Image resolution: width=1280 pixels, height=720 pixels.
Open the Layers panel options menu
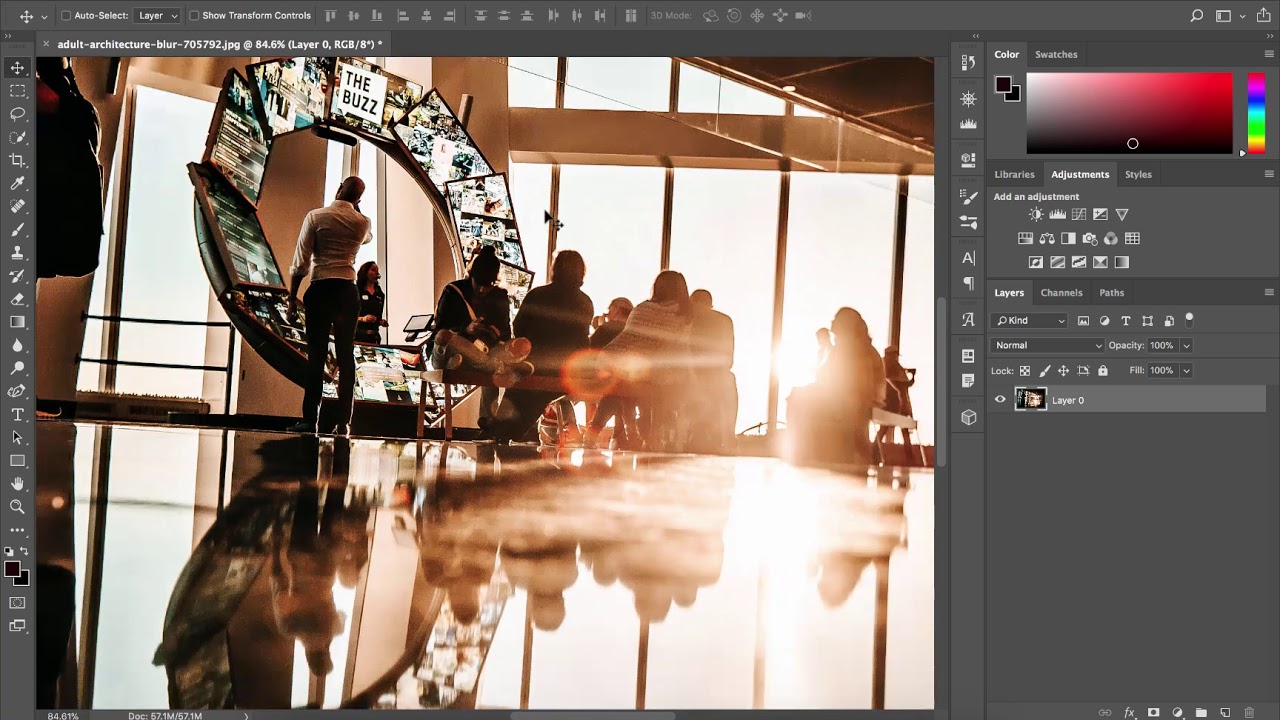(x=1269, y=292)
